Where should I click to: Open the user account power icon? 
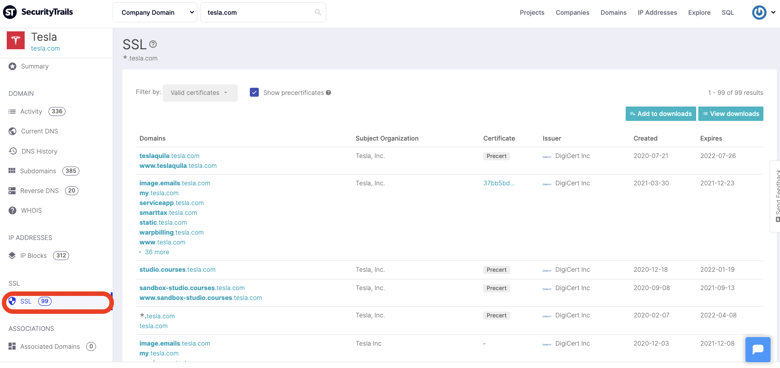759,12
